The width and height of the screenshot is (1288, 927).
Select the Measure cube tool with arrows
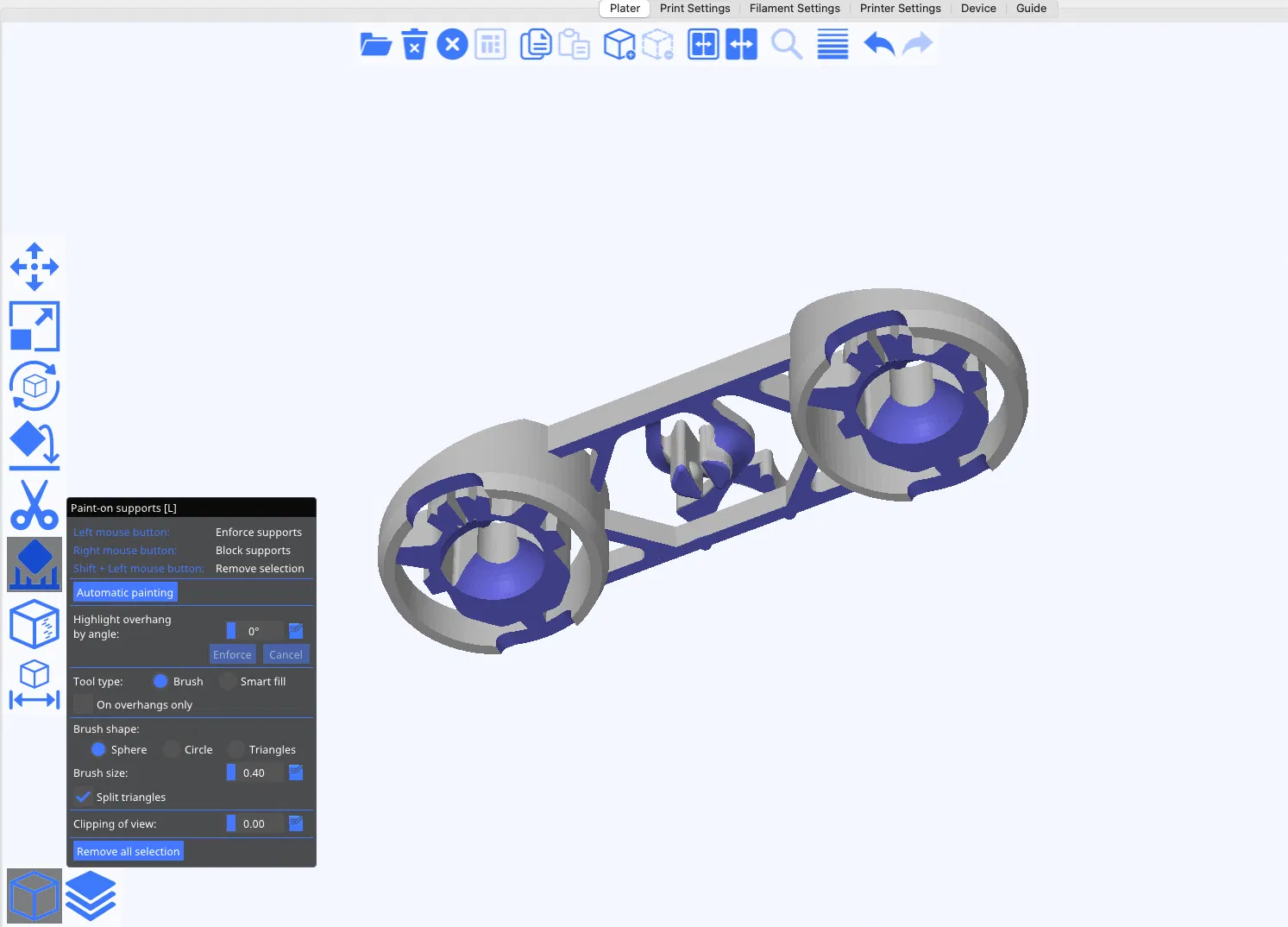tap(35, 684)
